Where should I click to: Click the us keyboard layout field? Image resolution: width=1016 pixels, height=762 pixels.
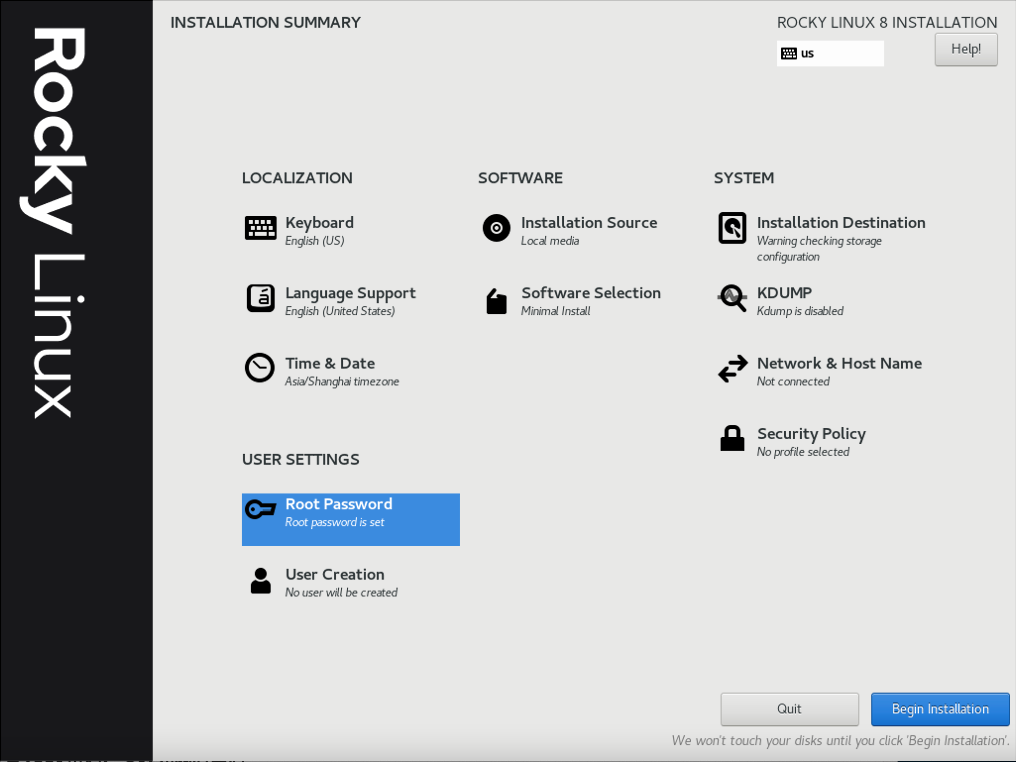click(830, 53)
